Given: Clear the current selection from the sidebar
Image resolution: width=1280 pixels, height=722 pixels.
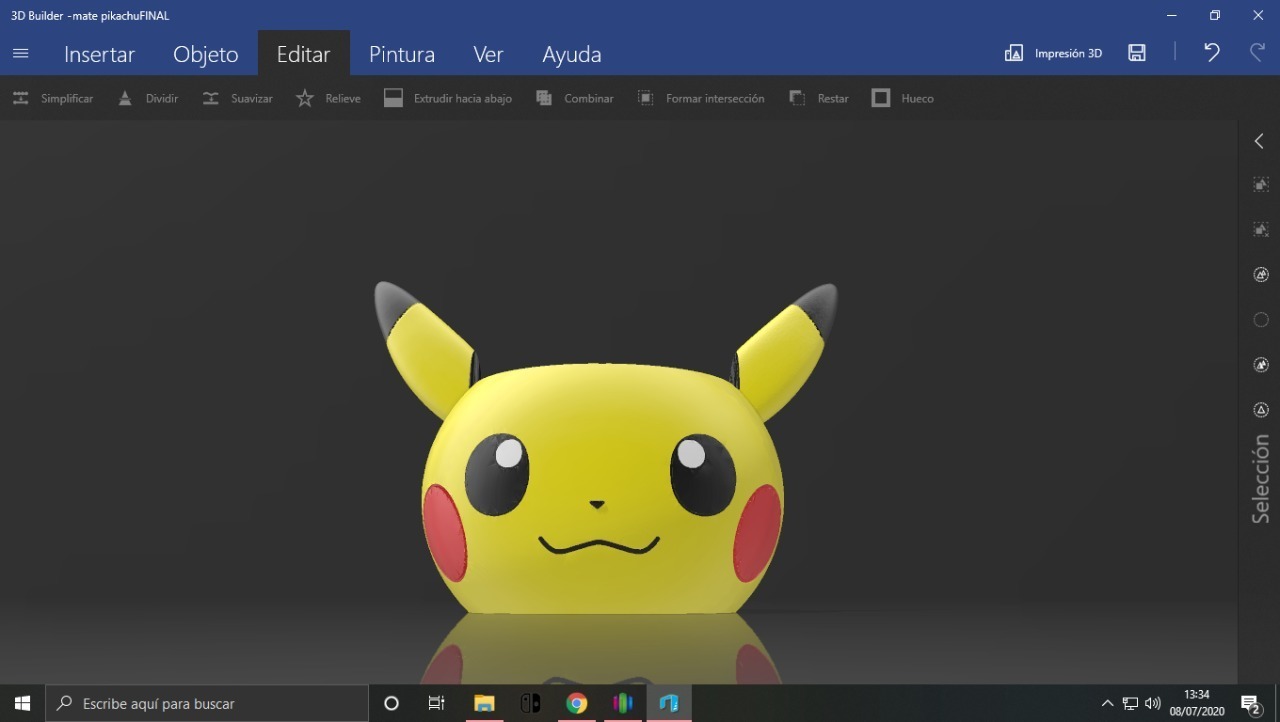Looking at the screenshot, I should (1260, 229).
